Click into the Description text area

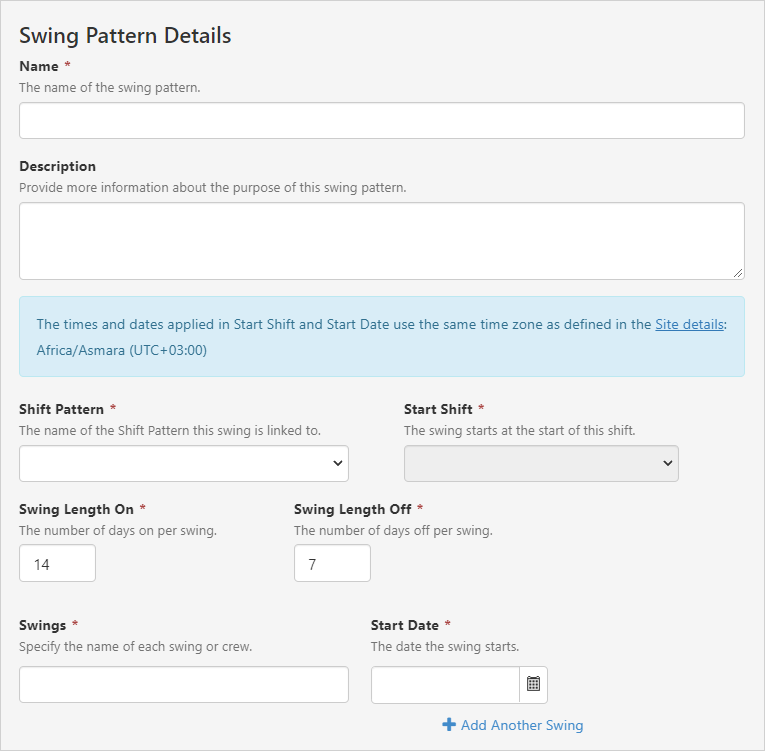382,241
